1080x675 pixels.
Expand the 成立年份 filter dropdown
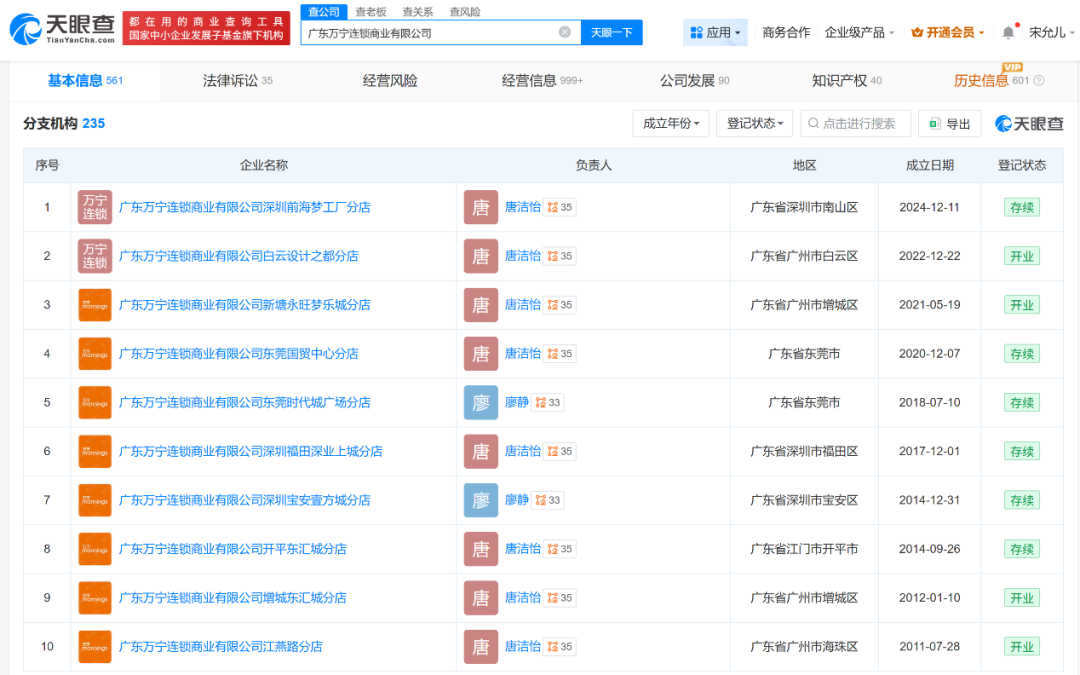(671, 124)
